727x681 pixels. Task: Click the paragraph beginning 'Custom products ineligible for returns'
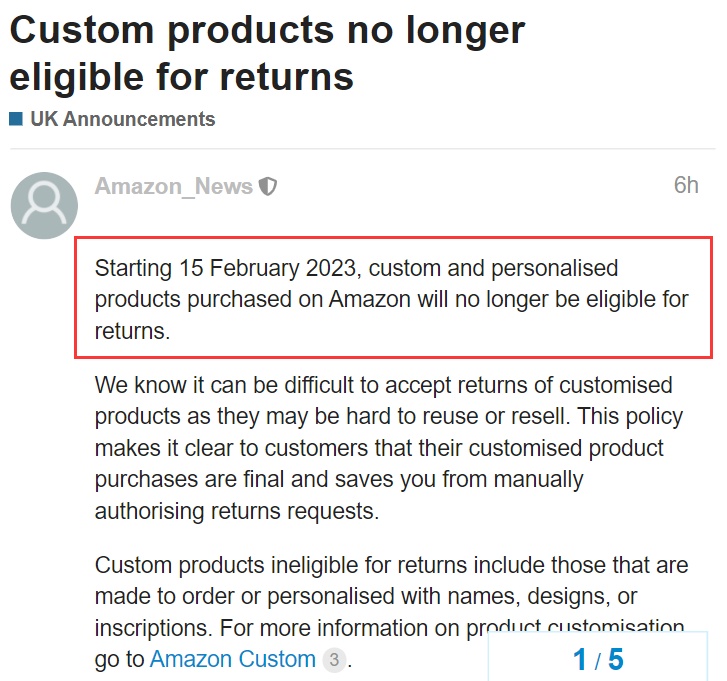[392, 596]
